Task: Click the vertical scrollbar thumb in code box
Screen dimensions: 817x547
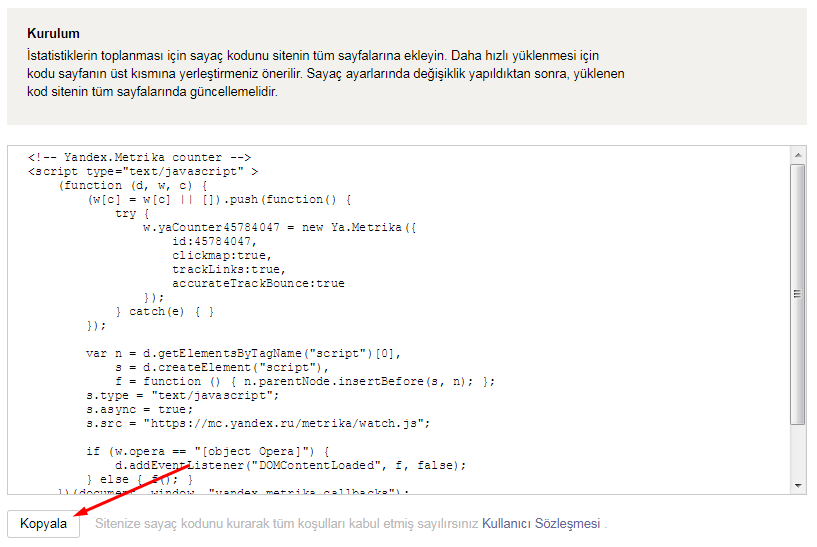Action: click(x=798, y=294)
